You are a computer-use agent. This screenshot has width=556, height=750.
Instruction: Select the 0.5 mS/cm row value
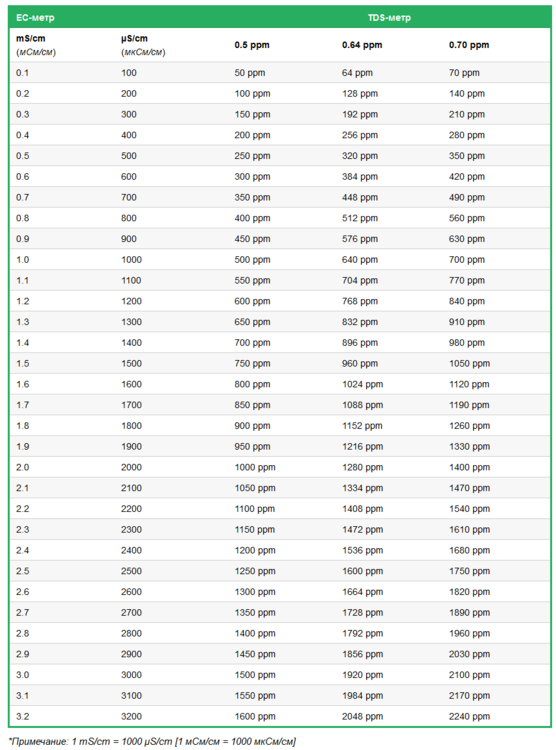[x=22, y=156]
